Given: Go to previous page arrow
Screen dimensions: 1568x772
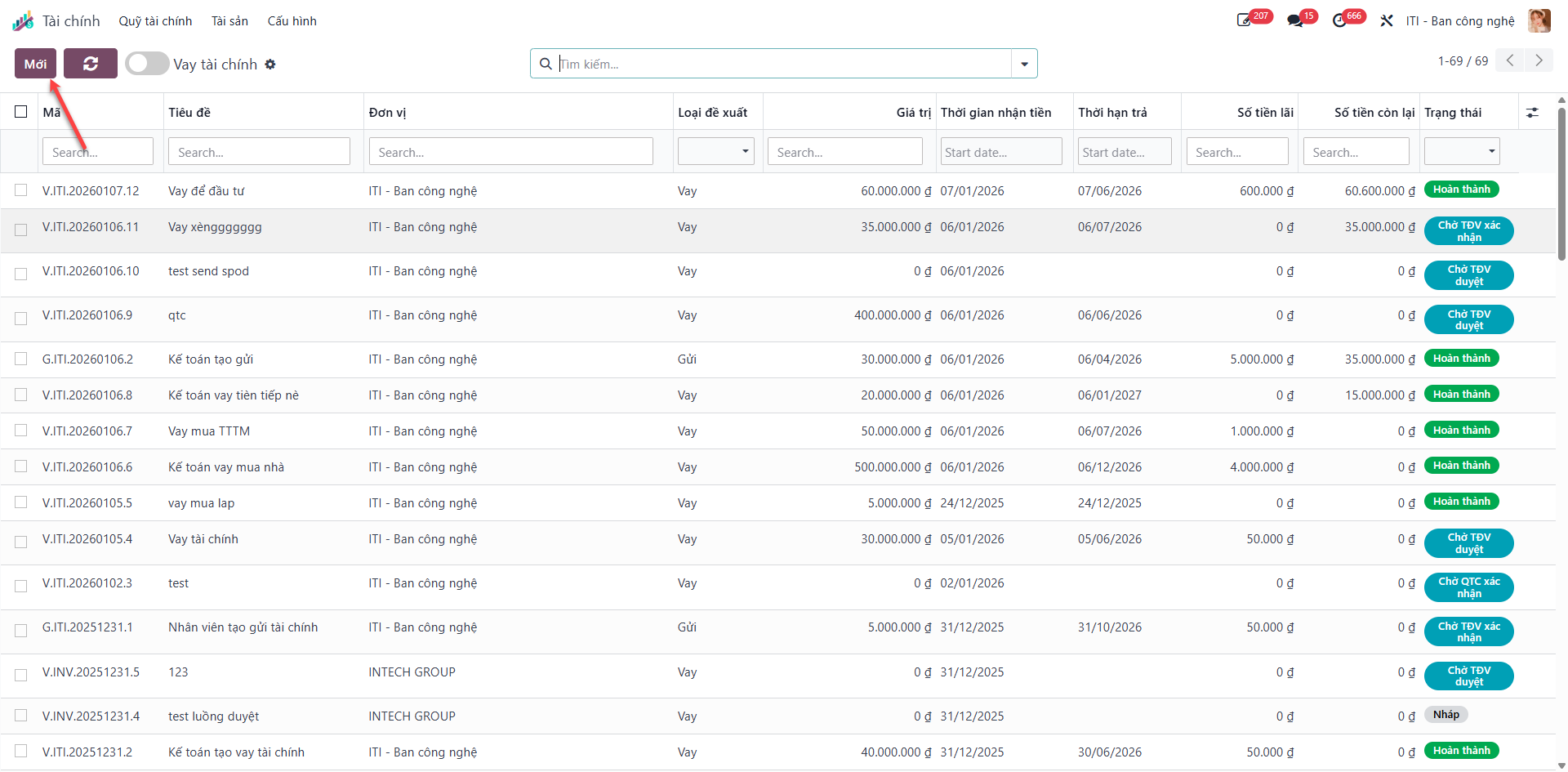Looking at the screenshot, I should pyautogui.click(x=1510, y=60).
